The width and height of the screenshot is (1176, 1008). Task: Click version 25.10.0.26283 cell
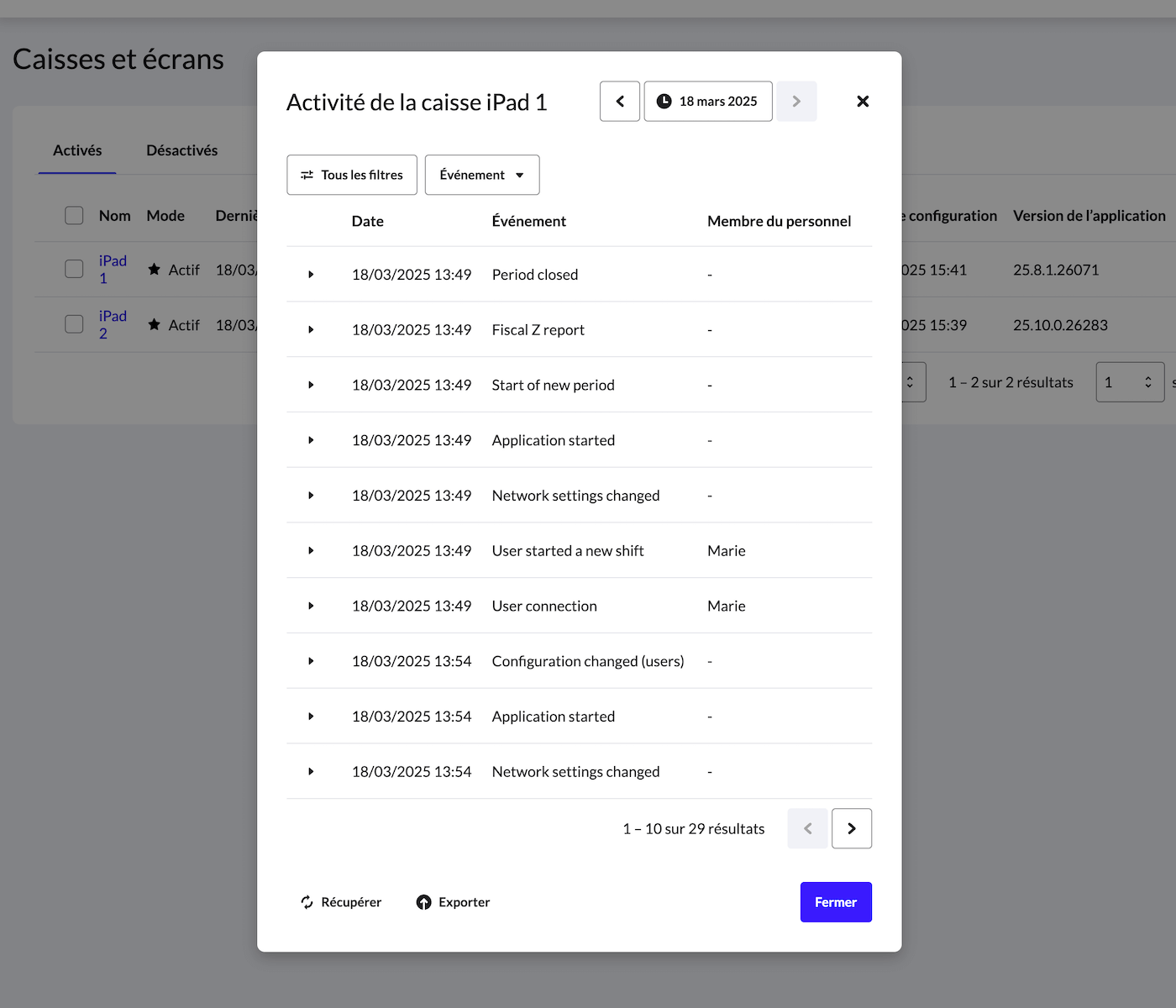(1060, 325)
